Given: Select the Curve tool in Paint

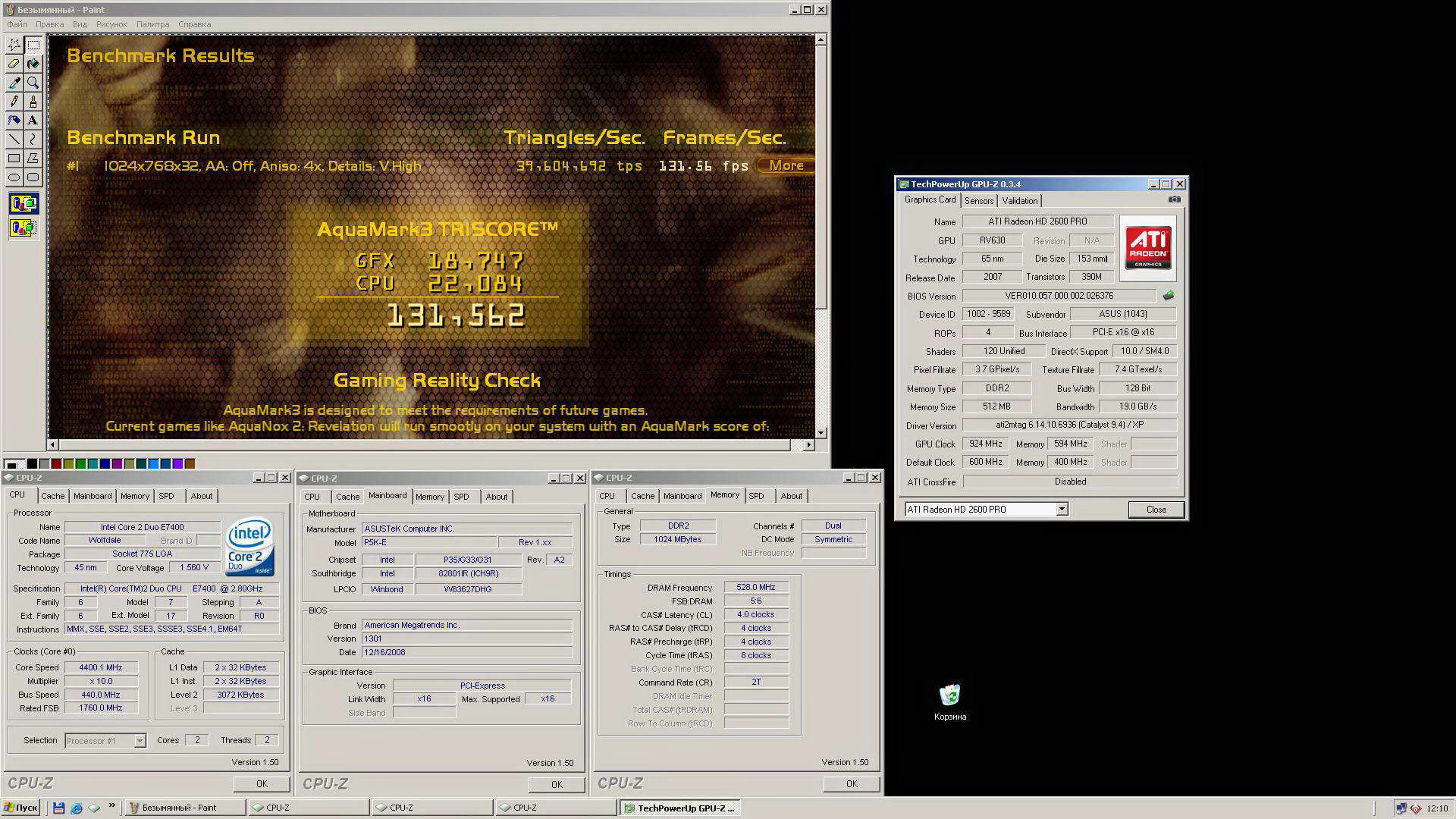Looking at the screenshot, I should (33, 140).
